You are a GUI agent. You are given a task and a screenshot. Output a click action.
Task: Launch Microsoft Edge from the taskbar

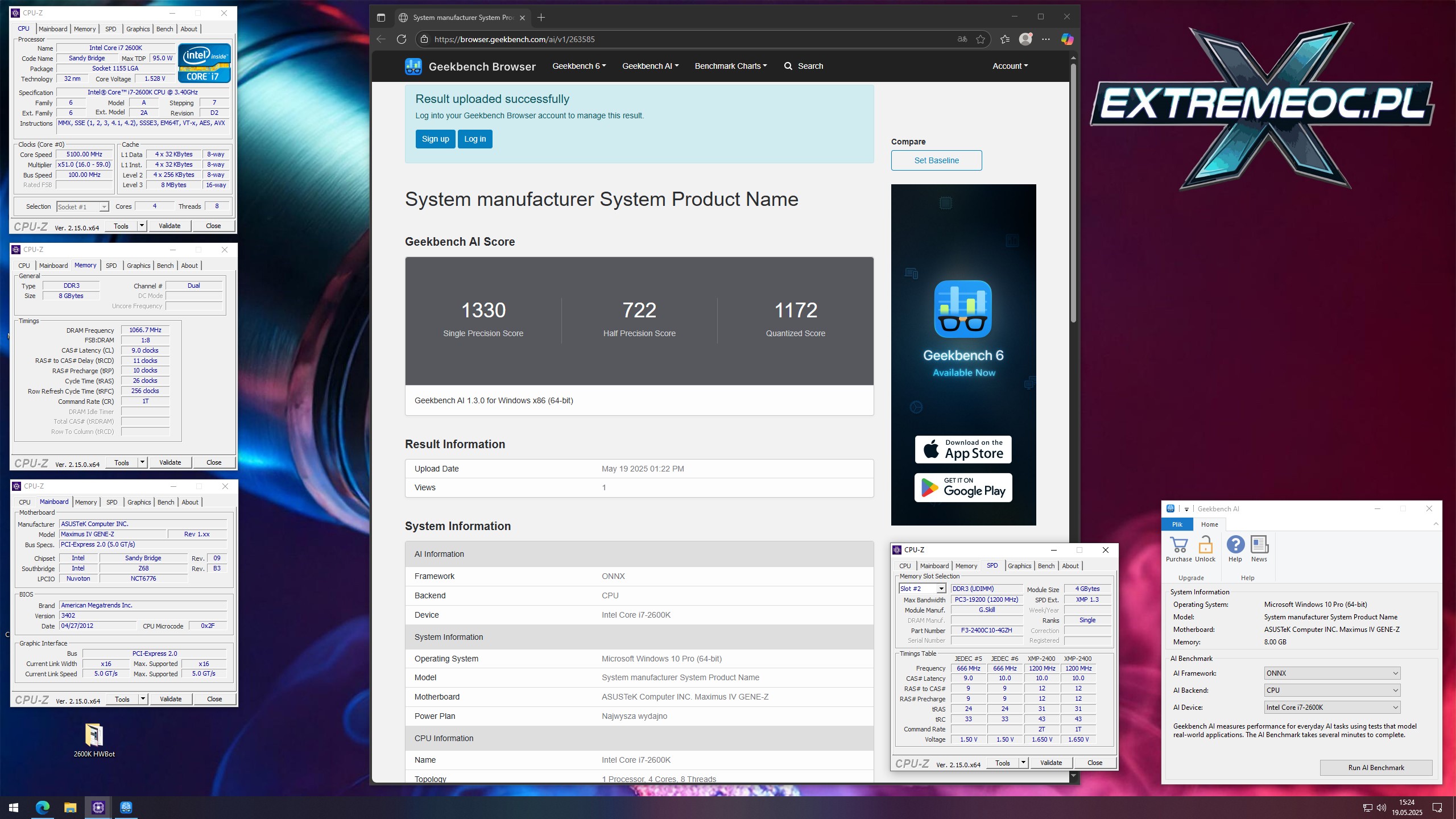(x=42, y=808)
